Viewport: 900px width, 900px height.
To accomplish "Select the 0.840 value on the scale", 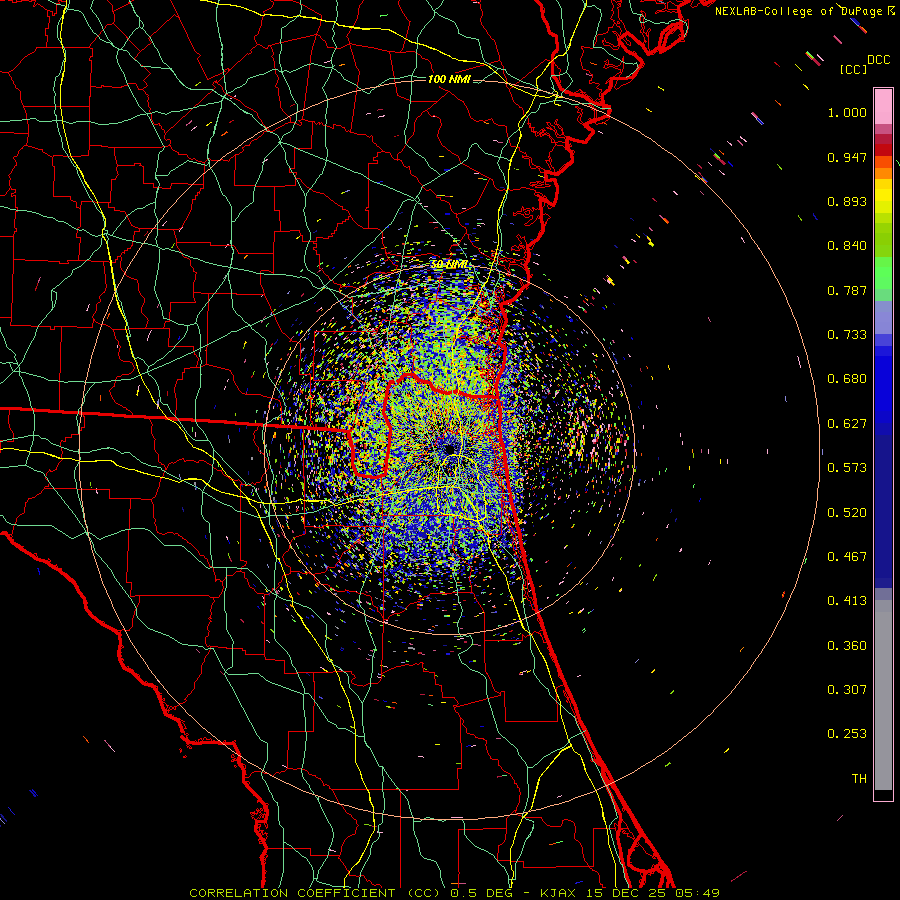I will tap(847, 246).
